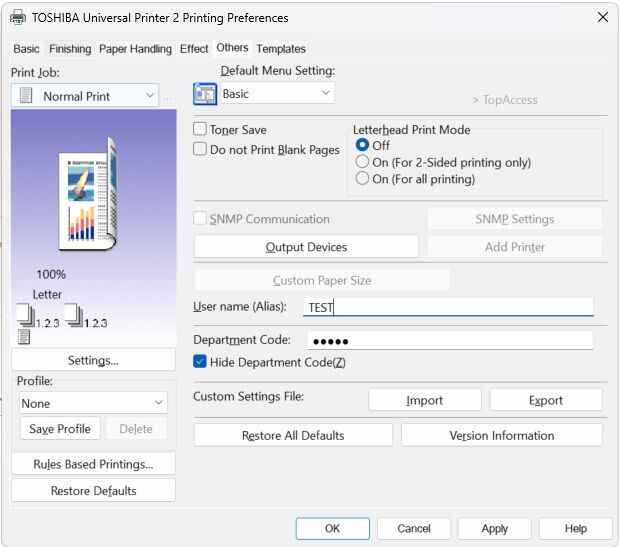Click the Default Menu Setting icon

204,94
